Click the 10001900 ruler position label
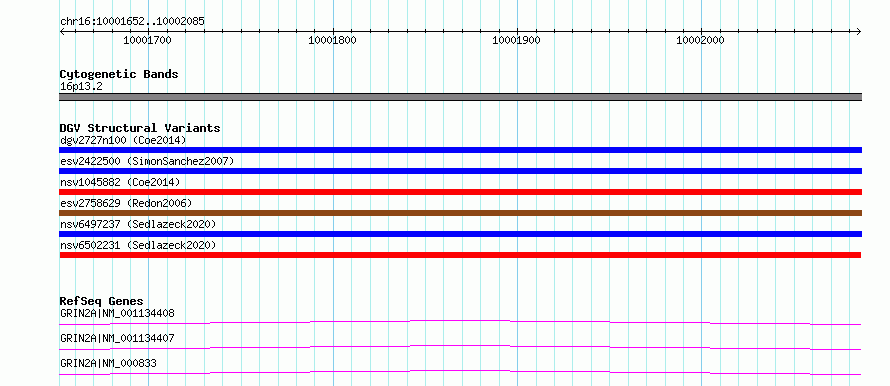 click(517, 40)
